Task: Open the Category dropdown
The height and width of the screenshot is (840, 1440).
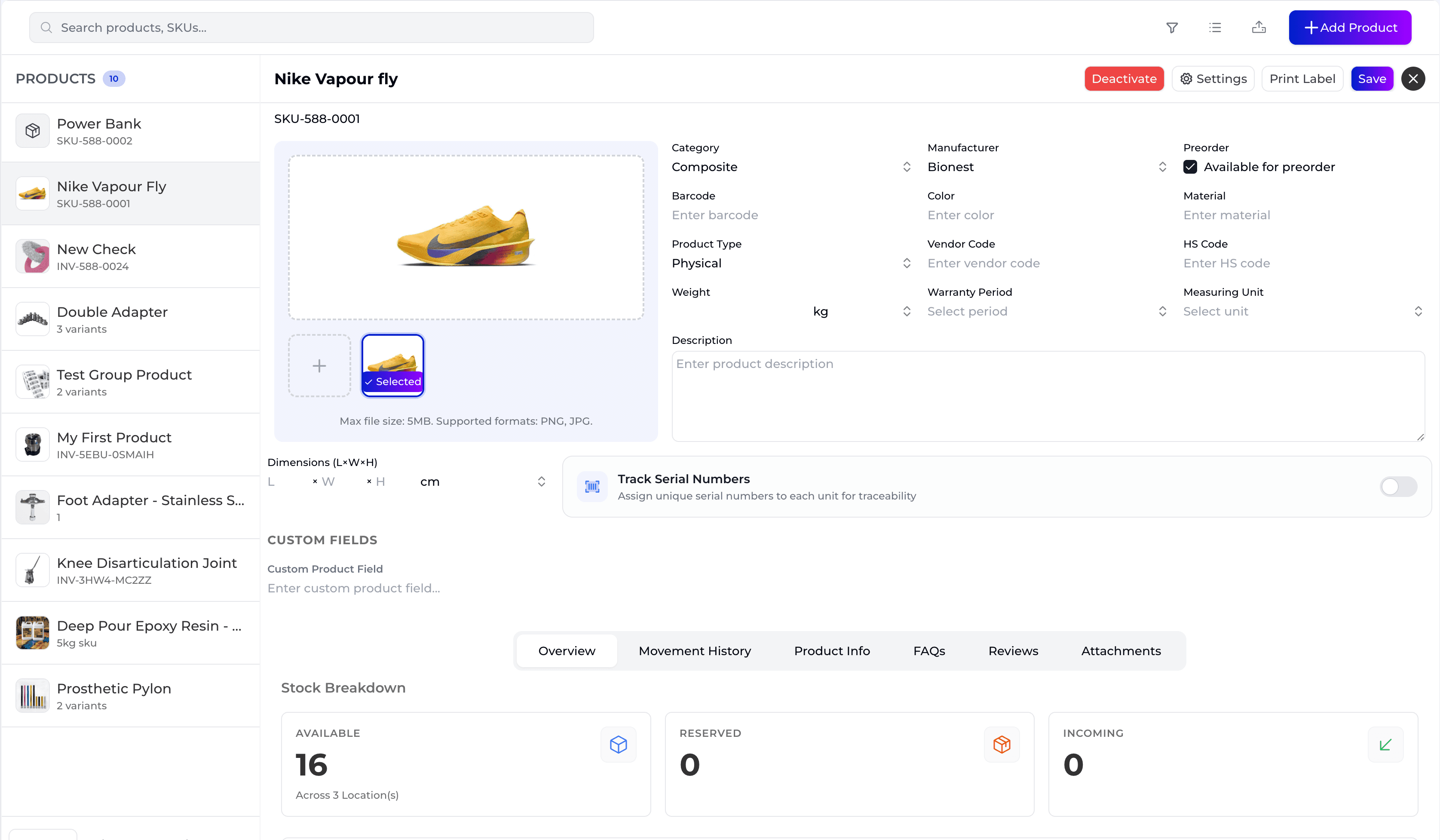Action: (791, 167)
